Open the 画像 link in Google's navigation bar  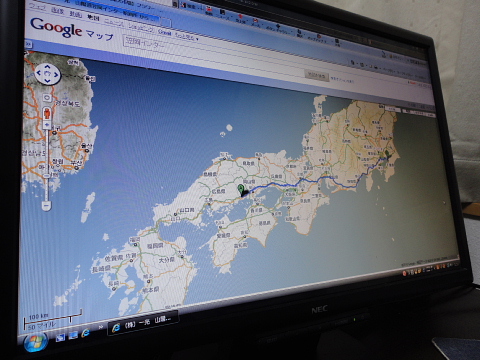[x=57, y=11]
